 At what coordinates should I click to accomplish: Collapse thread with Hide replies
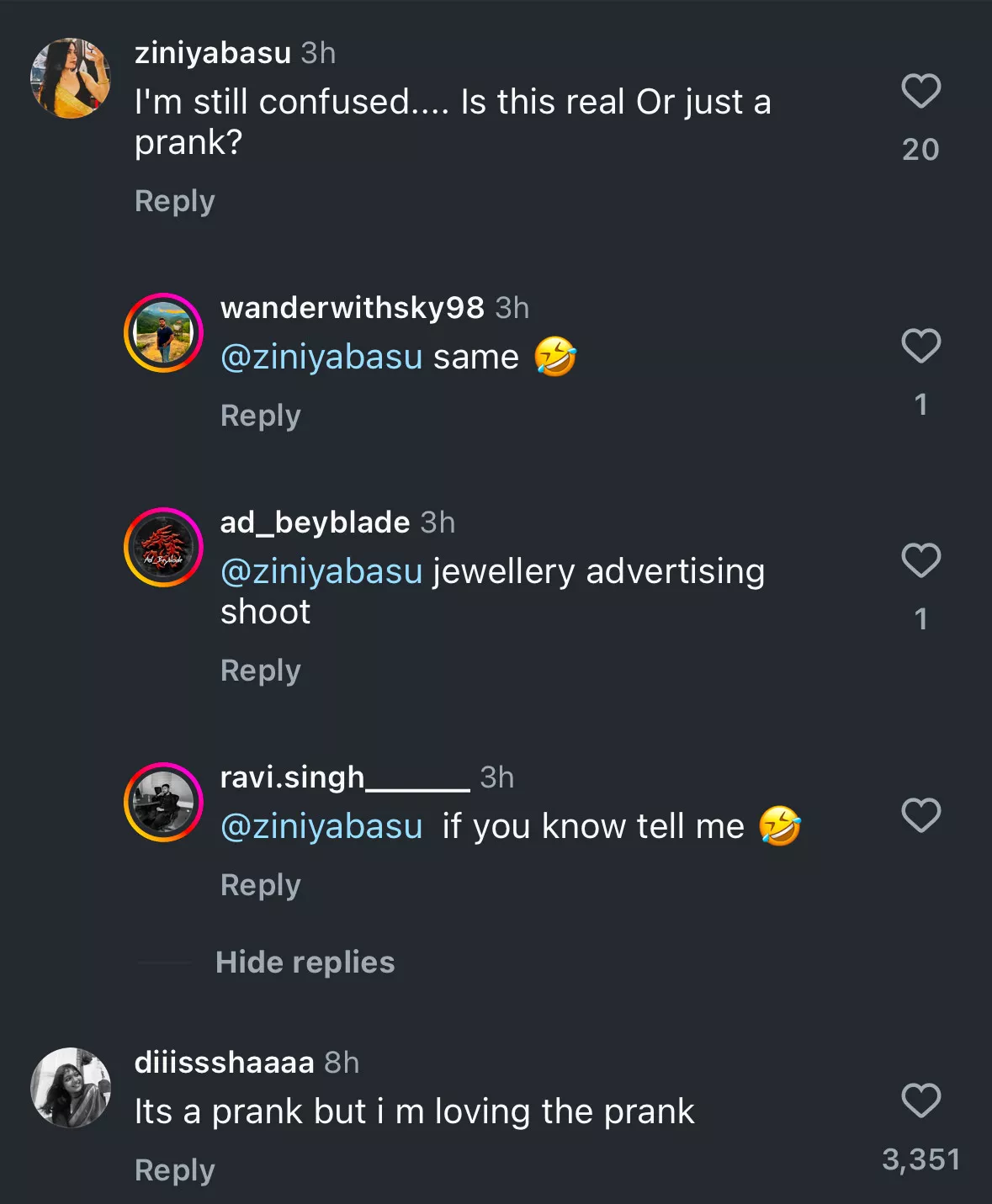point(305,962)
